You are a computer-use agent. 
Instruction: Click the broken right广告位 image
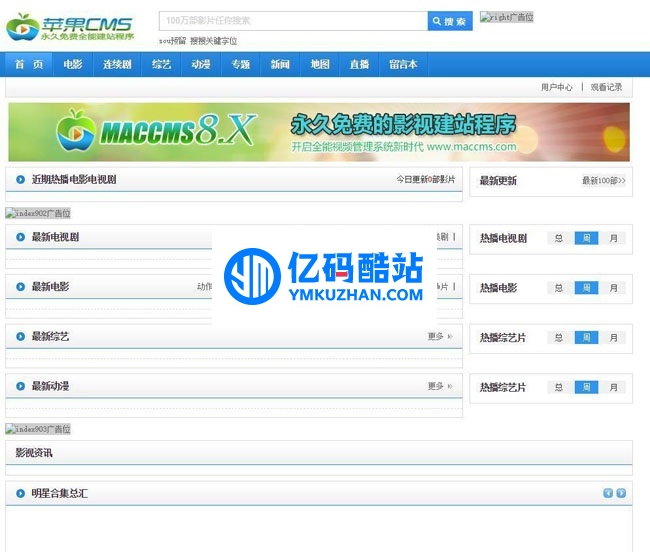pos(507,17)
